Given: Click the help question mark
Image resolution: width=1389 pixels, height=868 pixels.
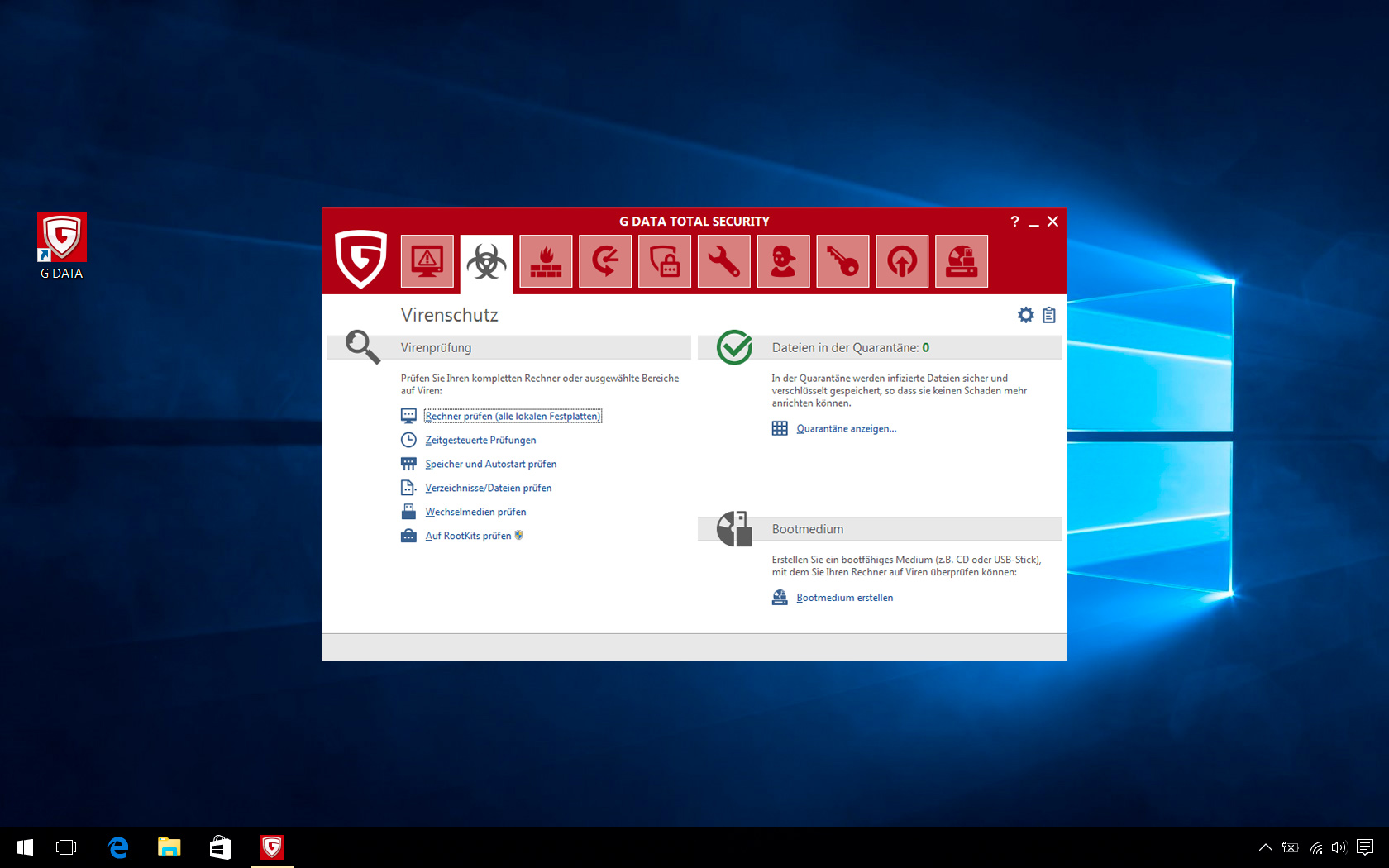Looking at the screenshot, I should (1014, 222).
